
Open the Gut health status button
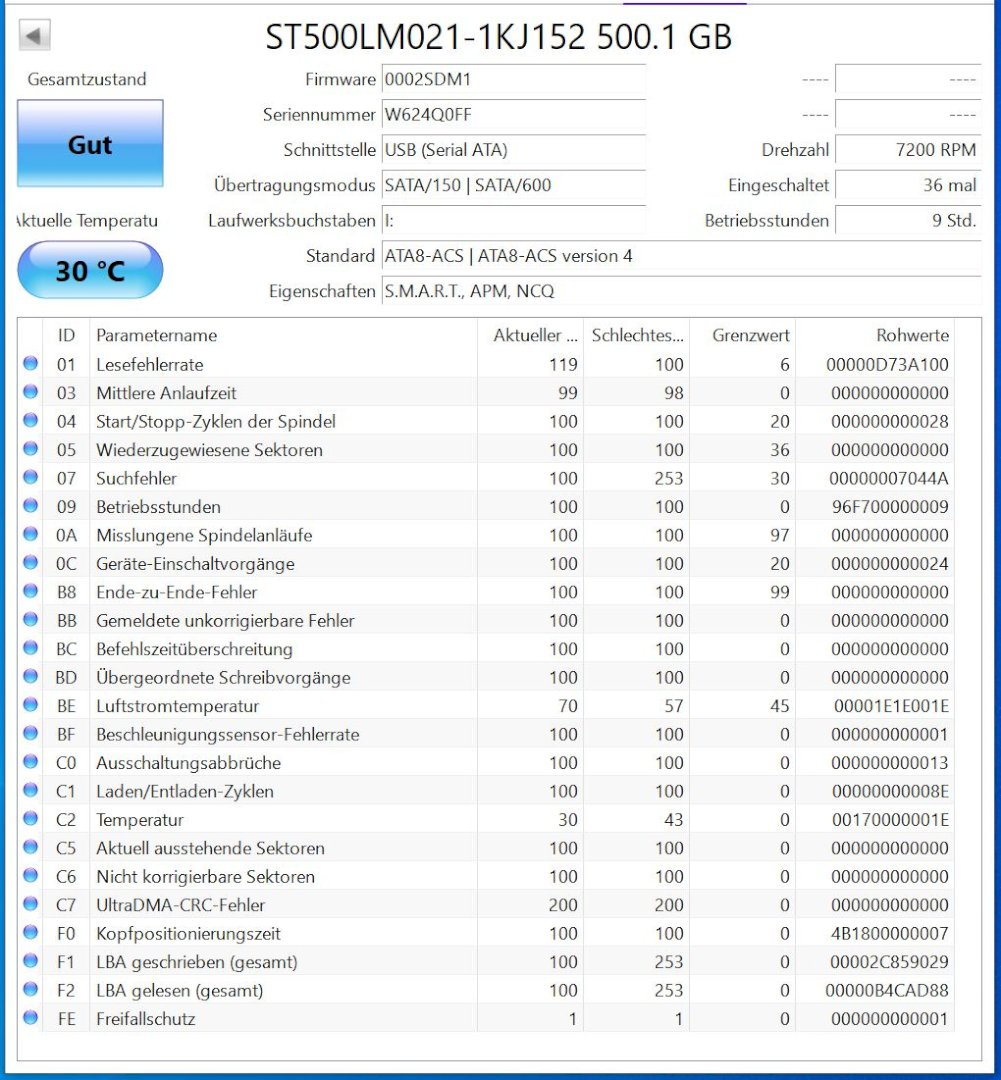coord(90,144)
